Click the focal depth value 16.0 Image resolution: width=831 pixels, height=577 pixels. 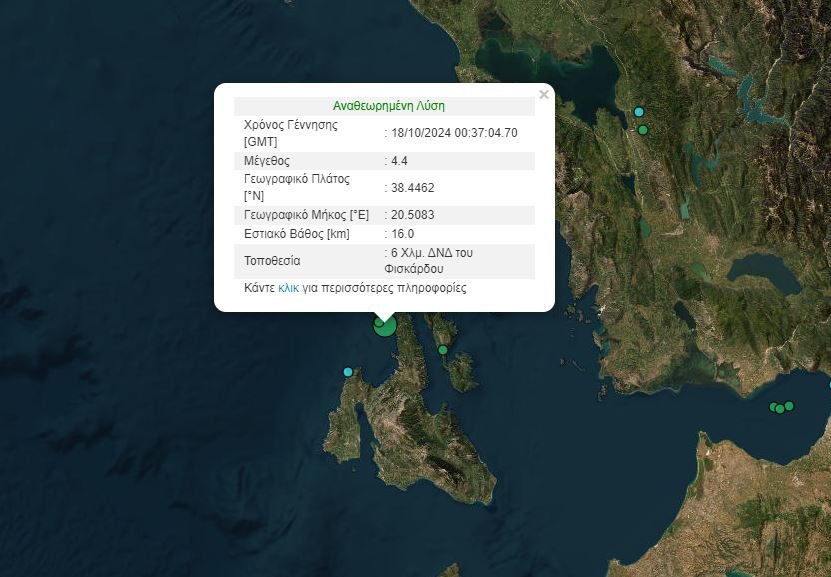pos(402,234)
